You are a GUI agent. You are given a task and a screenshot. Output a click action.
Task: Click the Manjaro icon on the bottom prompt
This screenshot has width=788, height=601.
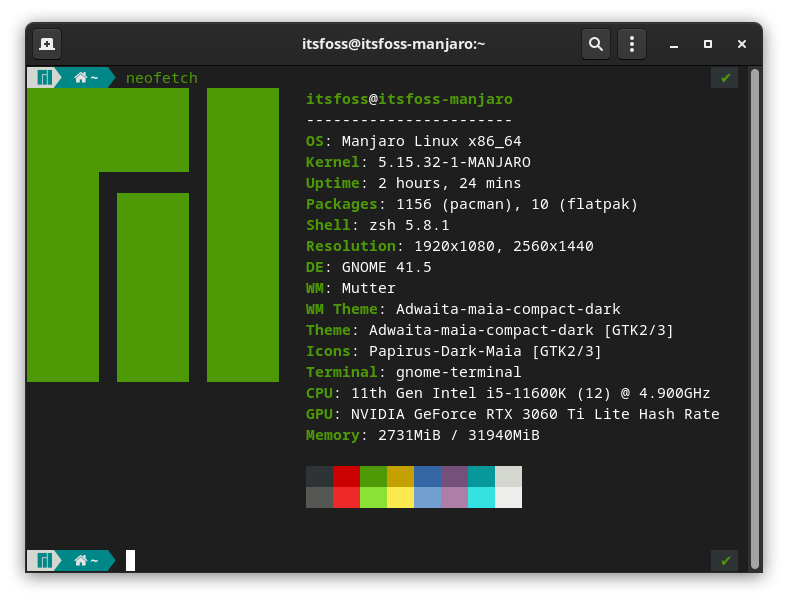tap(44, 561)
